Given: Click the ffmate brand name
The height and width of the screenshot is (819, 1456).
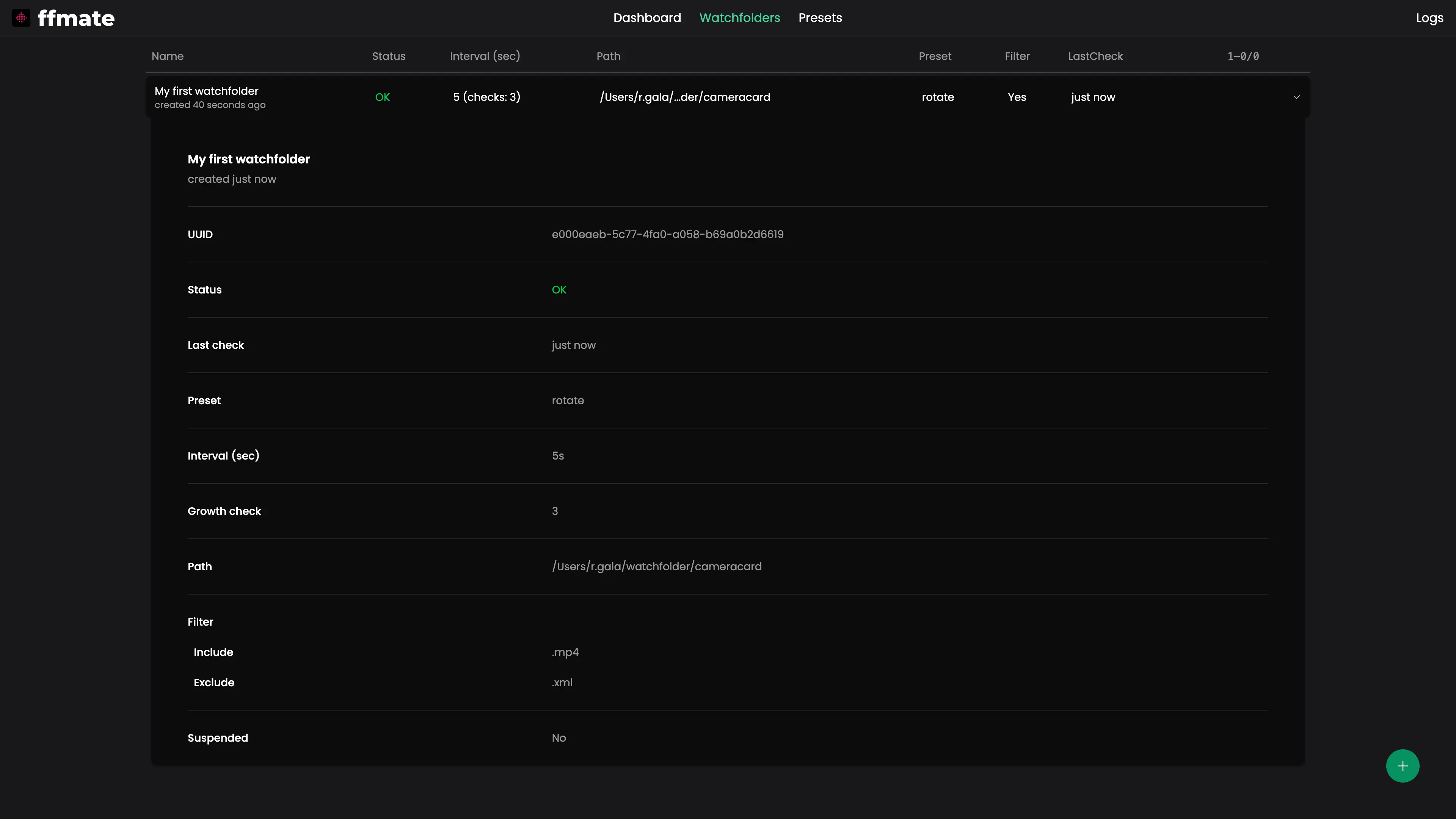Looking at the screenshot, I should coord(76,18).
